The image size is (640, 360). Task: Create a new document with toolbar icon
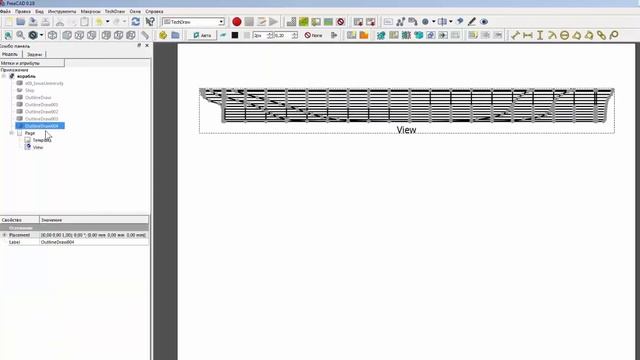tap(9, 22)
